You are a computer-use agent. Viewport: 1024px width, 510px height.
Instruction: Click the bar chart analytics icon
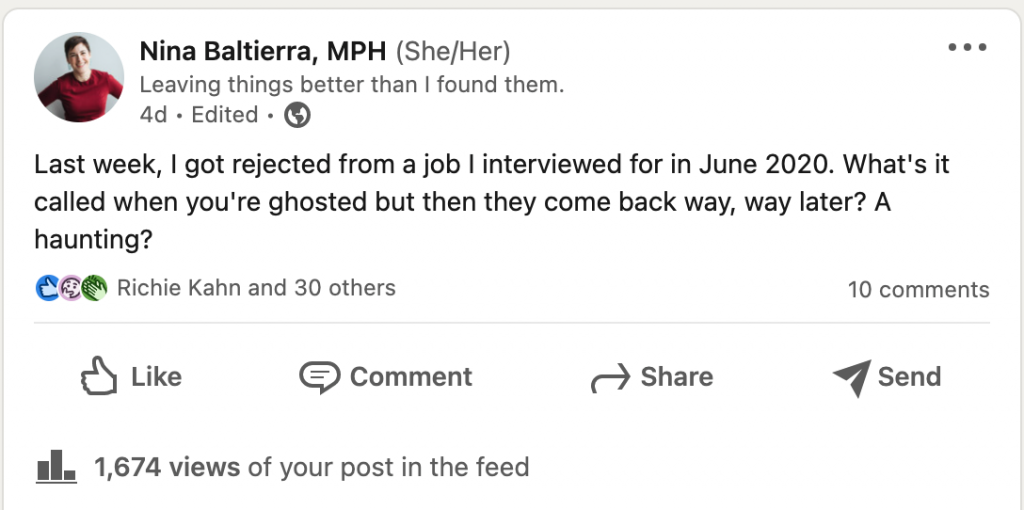(x=56, y=465)
